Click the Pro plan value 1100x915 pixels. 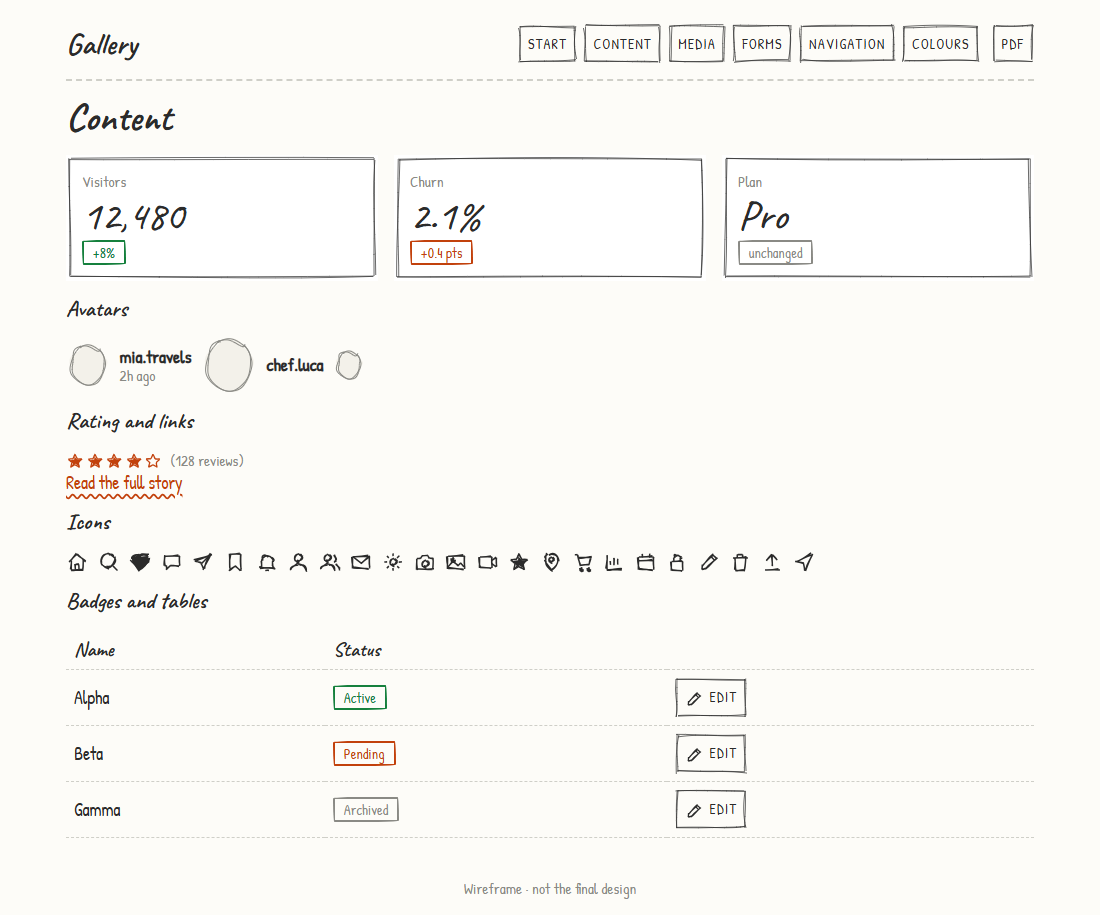point(765,216)
